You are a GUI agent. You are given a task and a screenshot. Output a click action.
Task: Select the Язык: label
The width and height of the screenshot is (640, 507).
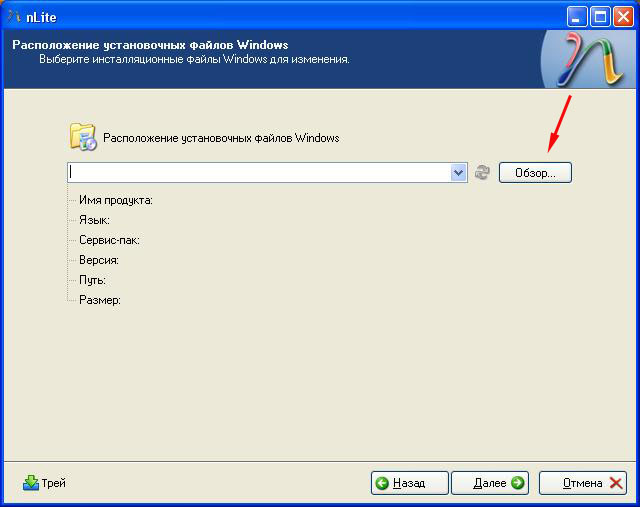94,220
